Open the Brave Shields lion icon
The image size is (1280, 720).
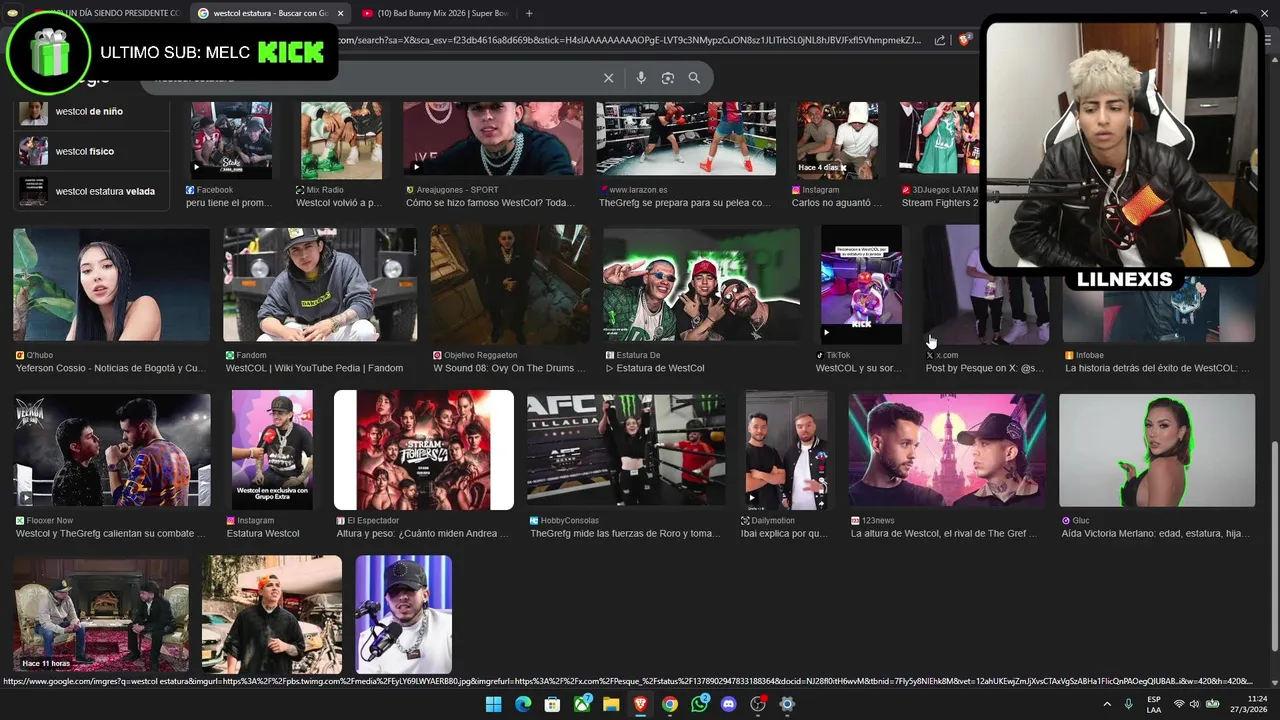click(964, 40)
